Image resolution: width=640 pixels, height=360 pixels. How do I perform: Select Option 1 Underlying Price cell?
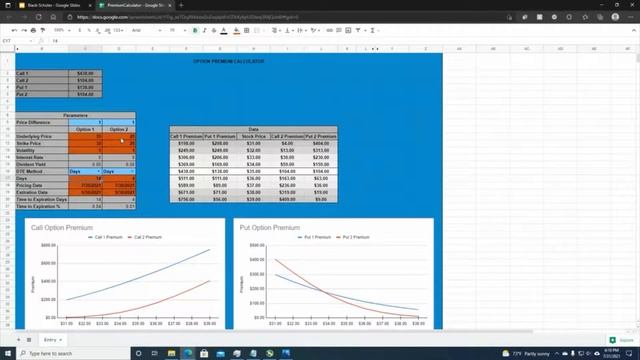[x=85, y=136]
